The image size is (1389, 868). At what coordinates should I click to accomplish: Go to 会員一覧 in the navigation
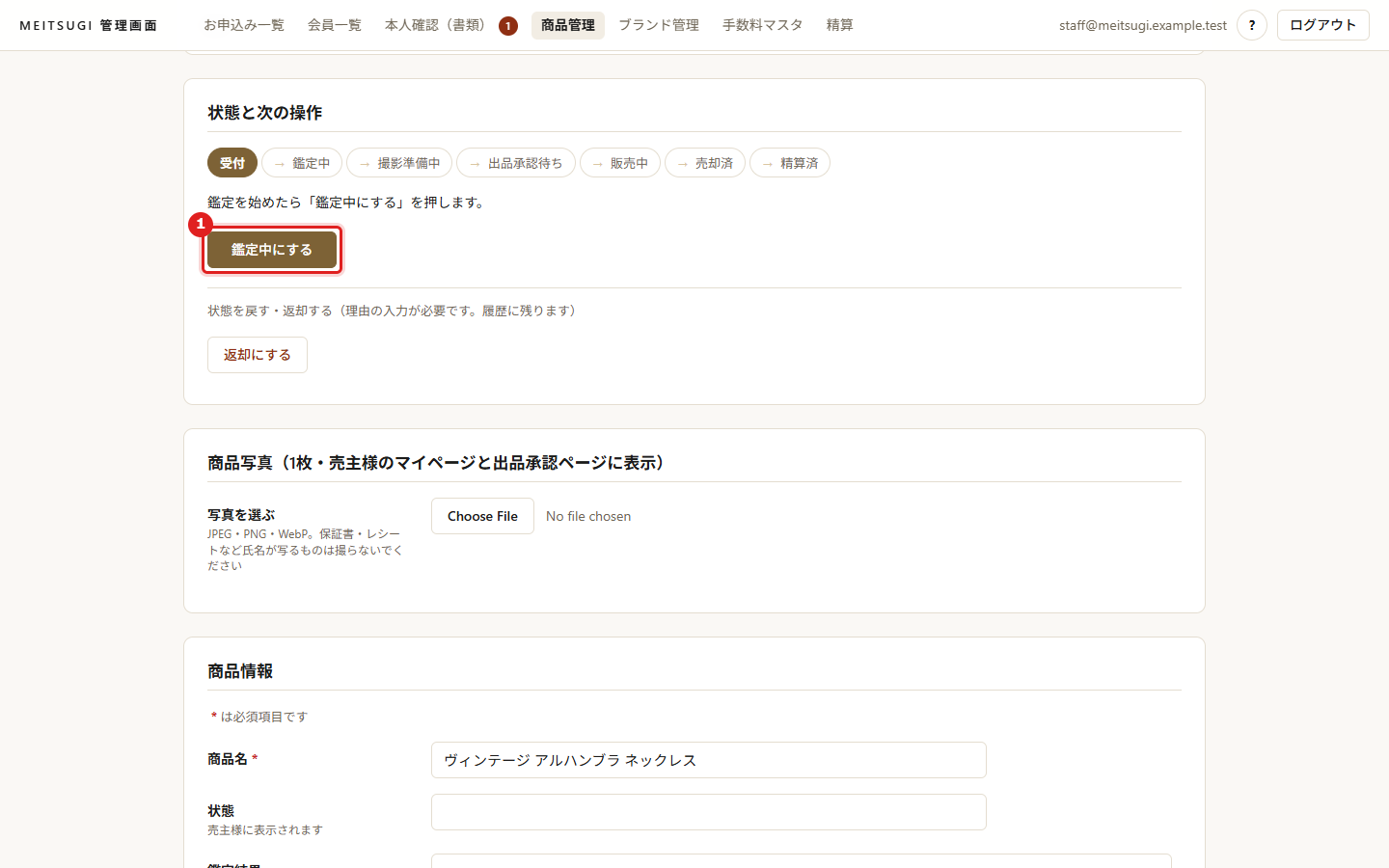click(335, 25)
